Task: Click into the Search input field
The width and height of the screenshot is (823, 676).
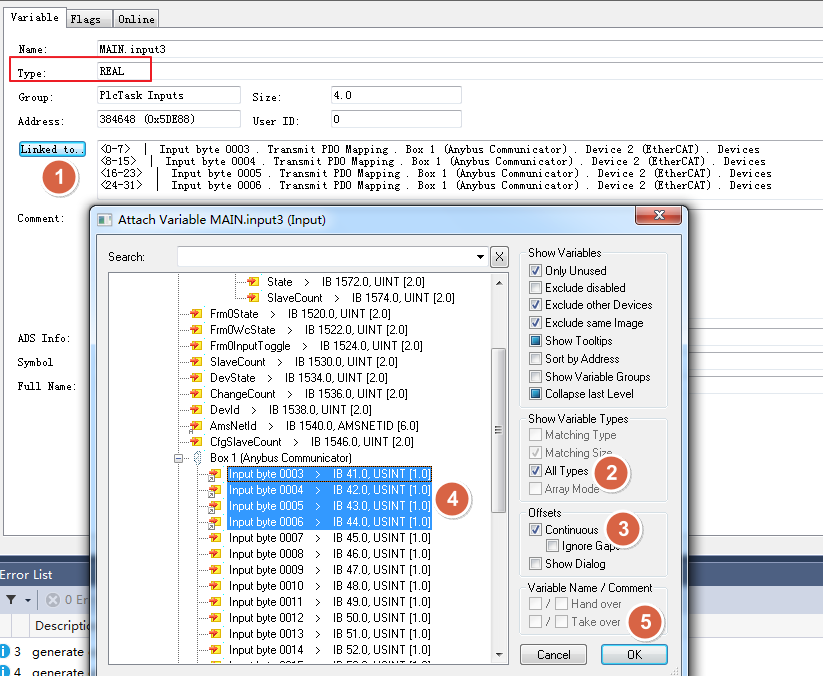Action: [x=326, y=257]
